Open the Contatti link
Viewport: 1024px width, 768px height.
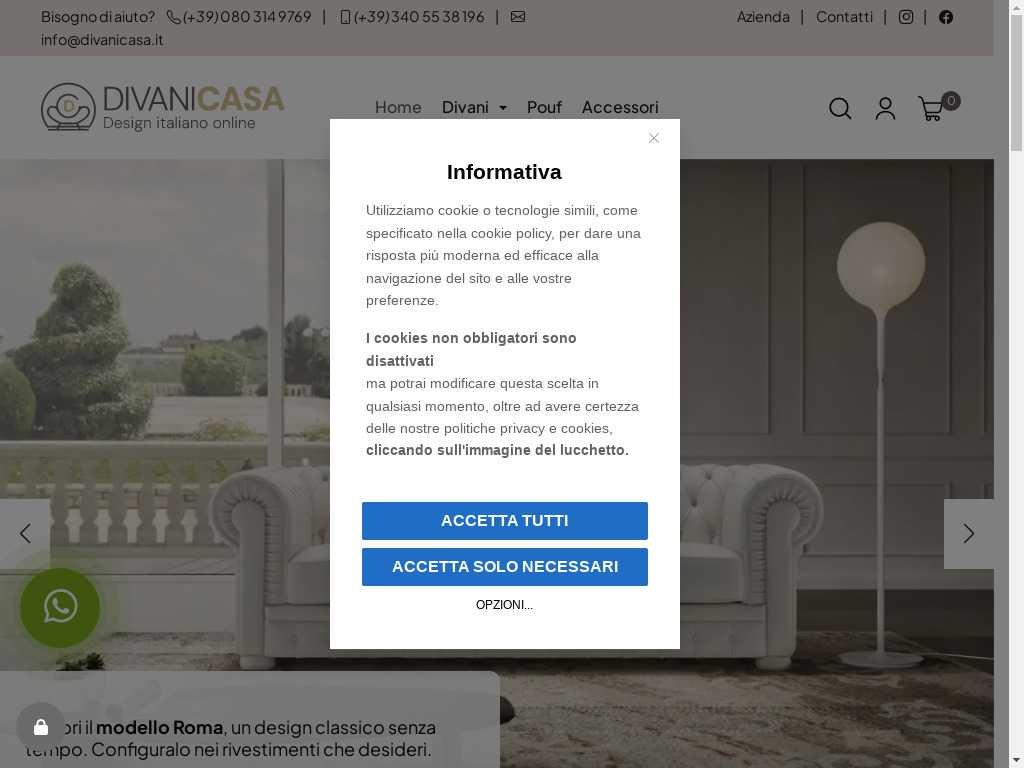(844, 17)
